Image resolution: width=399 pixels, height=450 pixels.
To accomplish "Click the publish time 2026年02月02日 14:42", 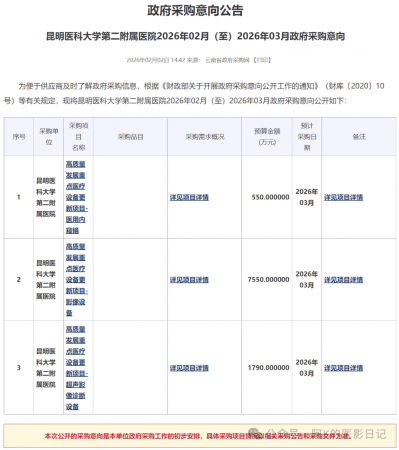I will (155, 60).
